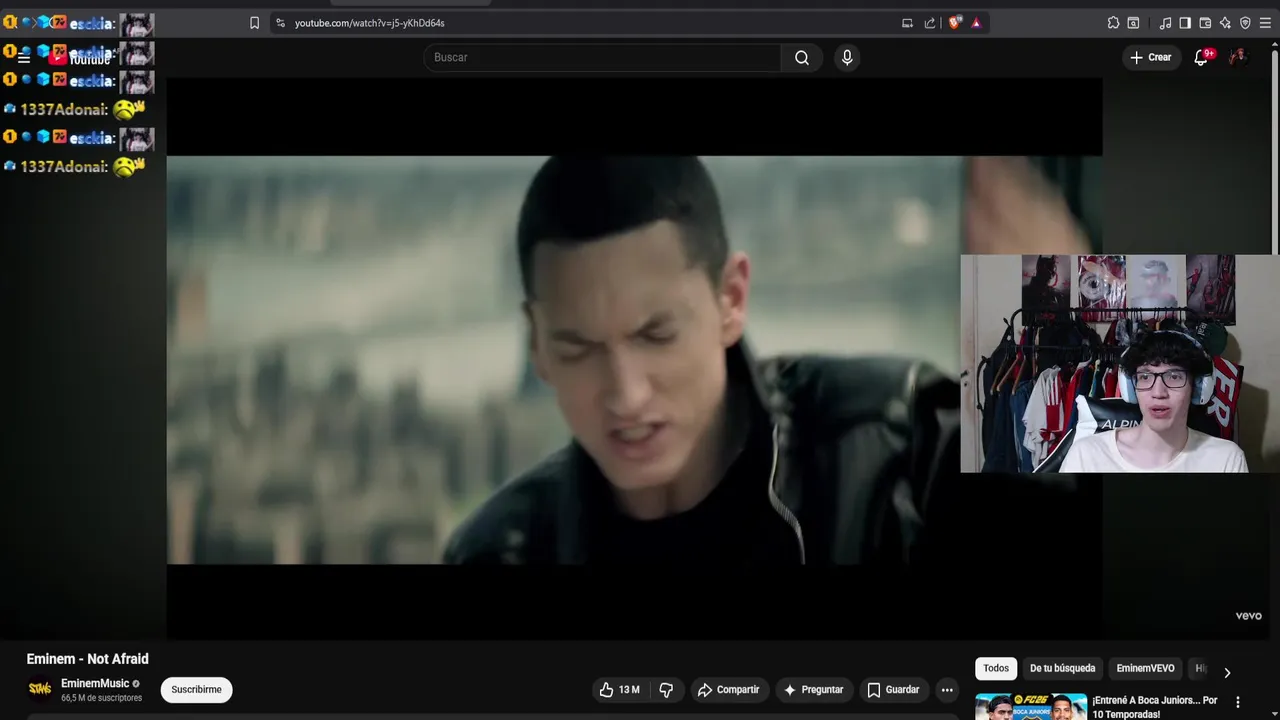Click the install app icon in address bar
Screen dimensions: 1280x720
point(907,23)
